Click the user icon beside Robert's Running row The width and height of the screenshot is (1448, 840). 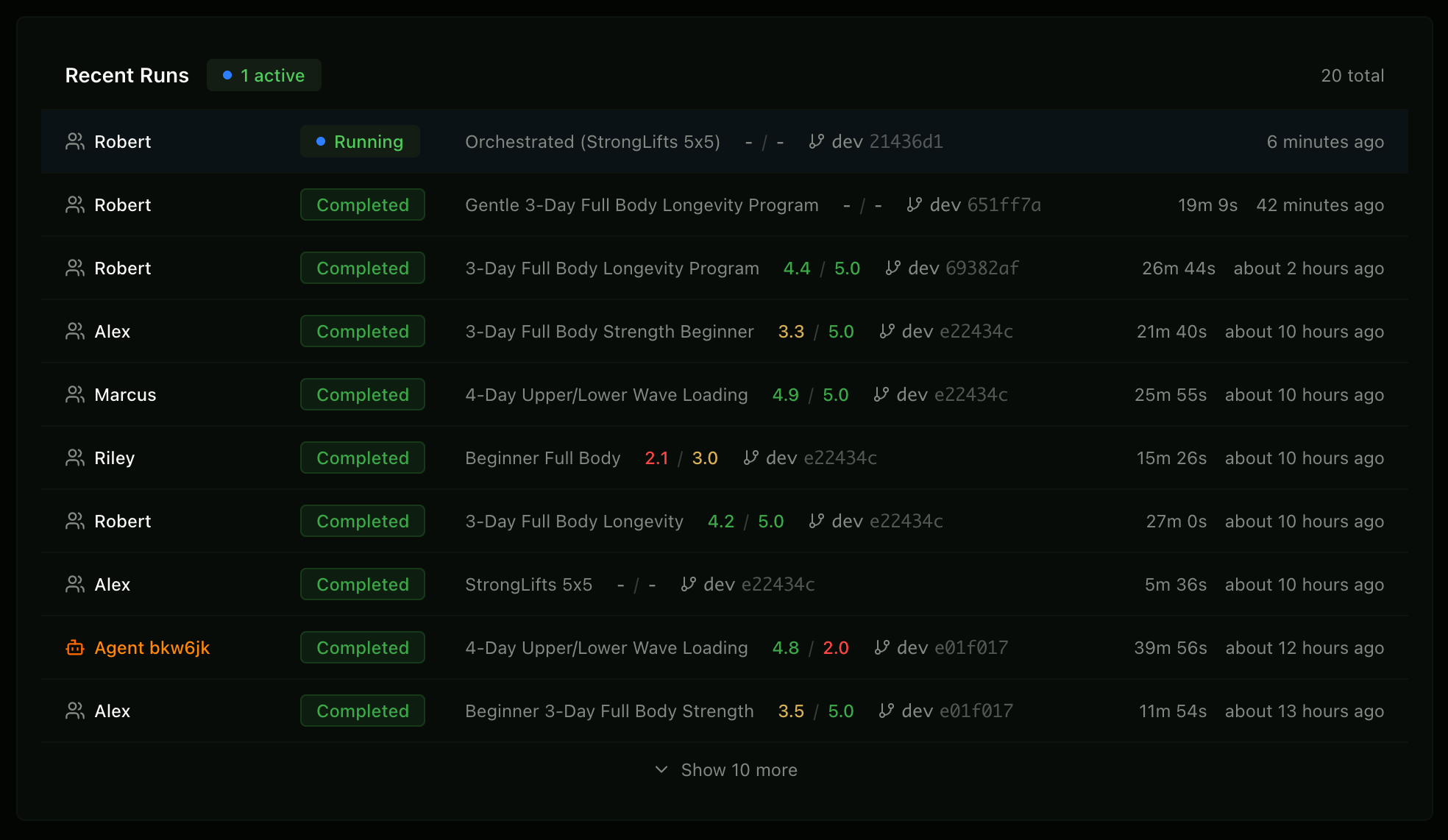[75, 141]
